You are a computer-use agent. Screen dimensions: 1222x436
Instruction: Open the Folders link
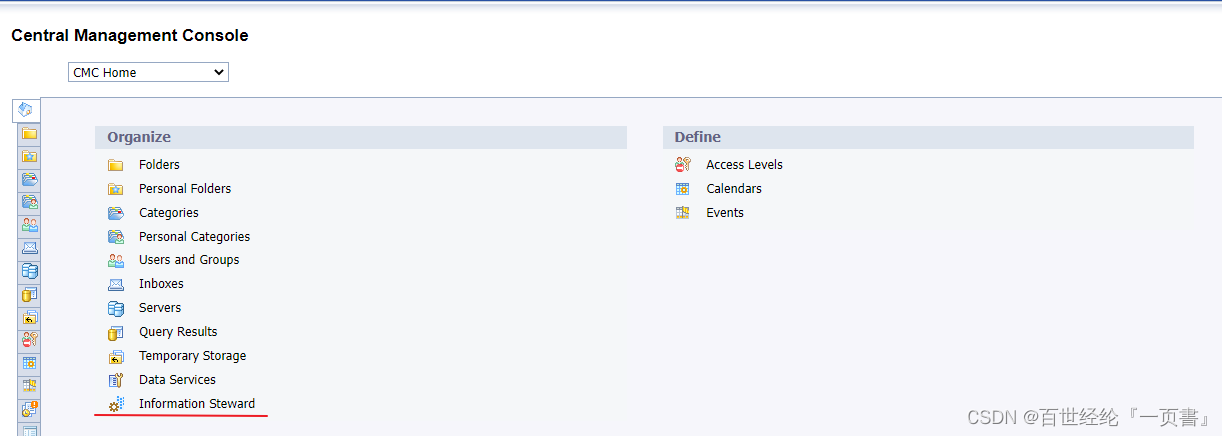pyautogui.click(x=159, y=165)
